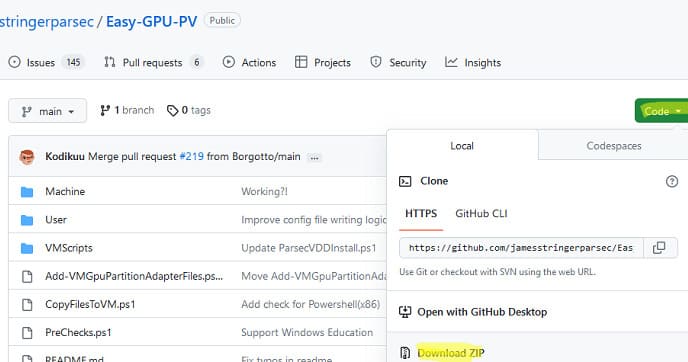This screenshot has width=688, height=362.
Task: Open the VMScripts folder
Action: (69, 248)
